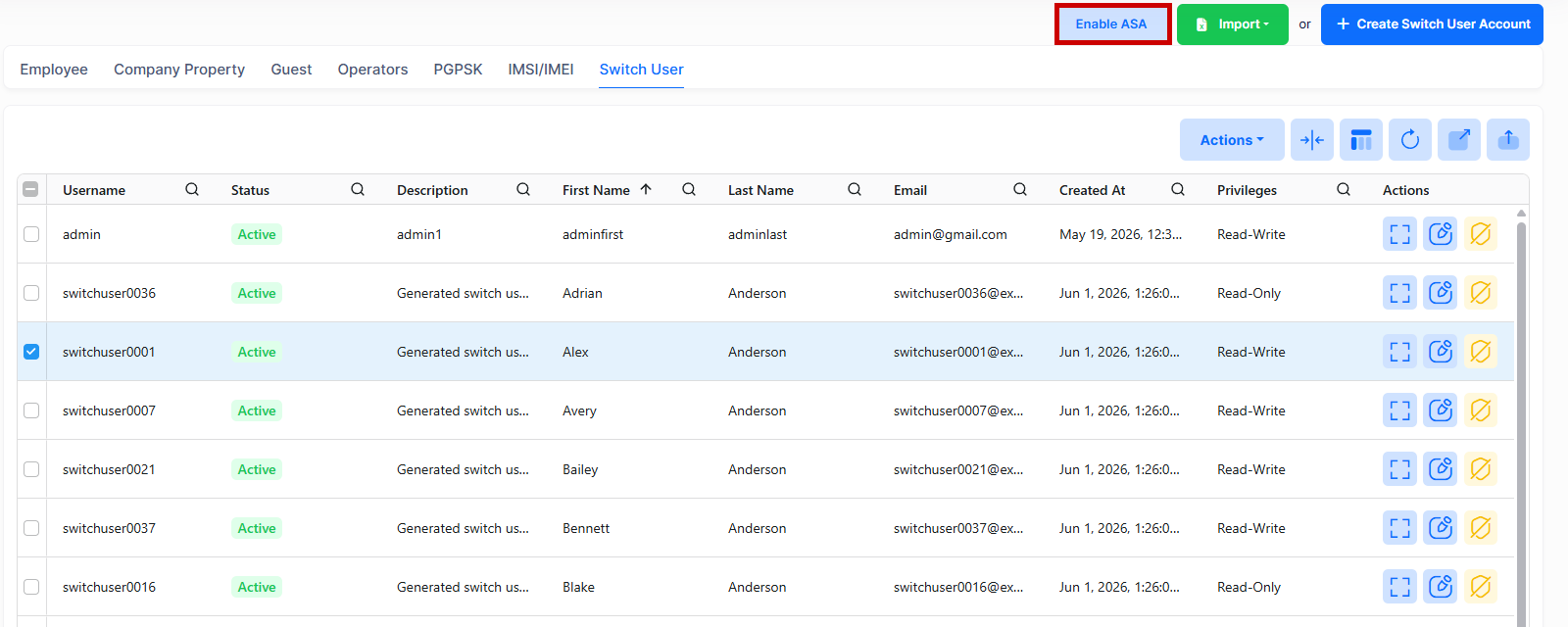Click the scrollbar up arrow

[1521, 213]
